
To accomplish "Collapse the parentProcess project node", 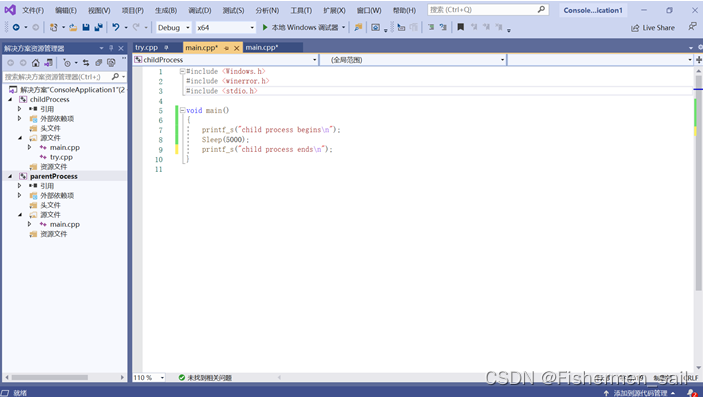I will pyautogui.click(x=10, y=176).
